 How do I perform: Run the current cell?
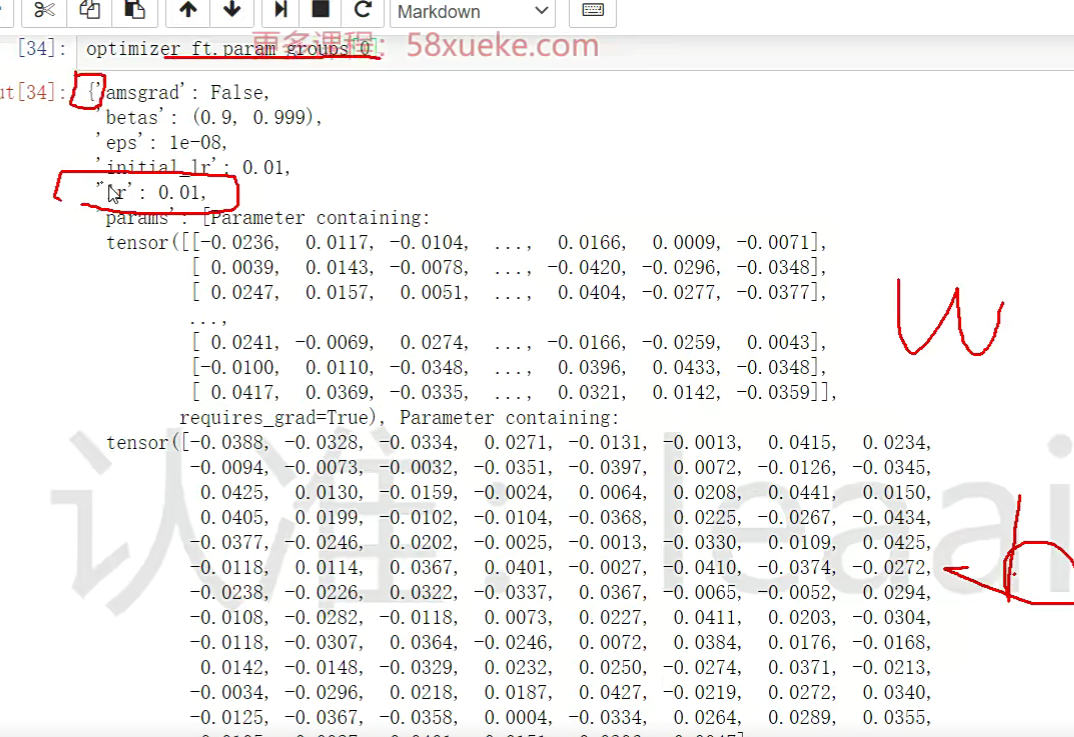click(280, 11)
